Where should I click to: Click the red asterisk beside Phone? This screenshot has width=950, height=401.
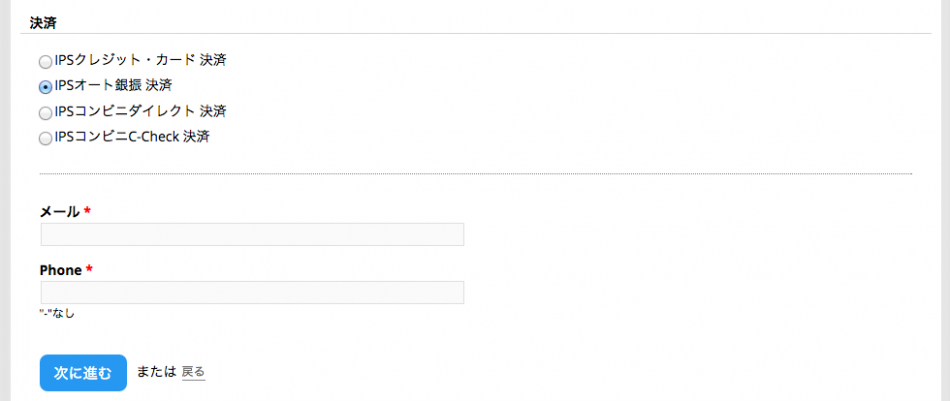click(x=89, y=270)
